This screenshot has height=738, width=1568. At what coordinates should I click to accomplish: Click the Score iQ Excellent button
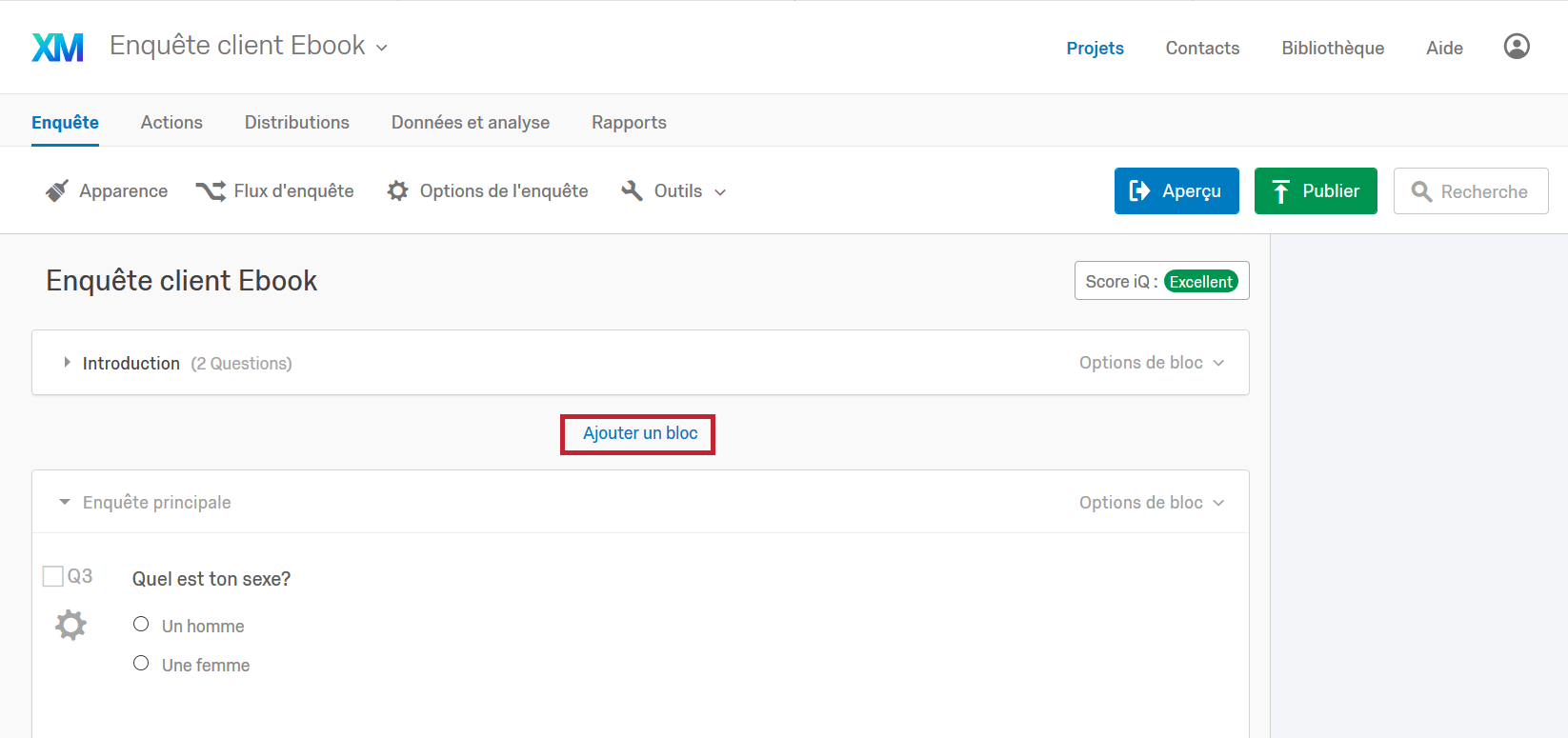(x=1162, y=281)
